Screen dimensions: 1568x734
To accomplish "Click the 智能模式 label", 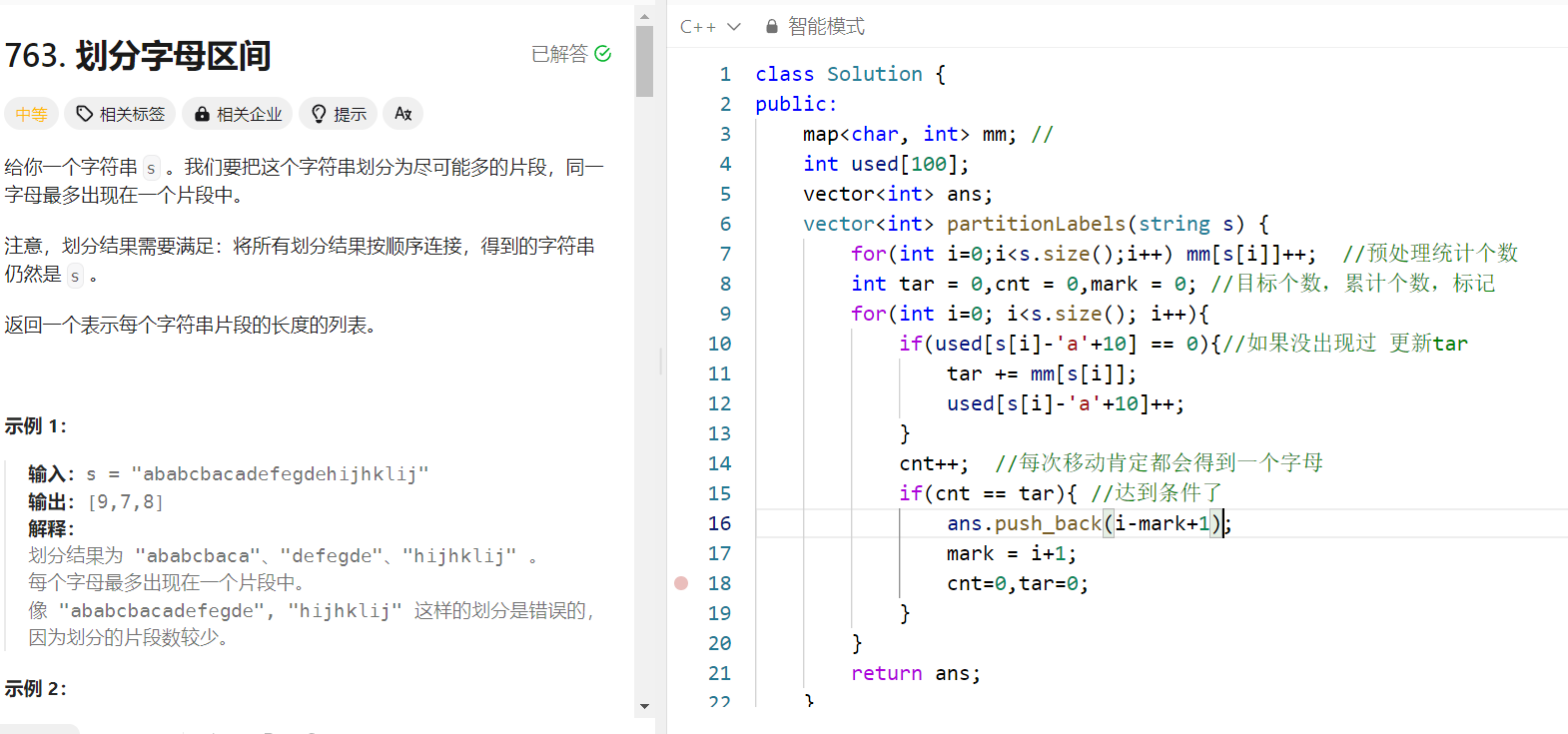I will 826,27.
